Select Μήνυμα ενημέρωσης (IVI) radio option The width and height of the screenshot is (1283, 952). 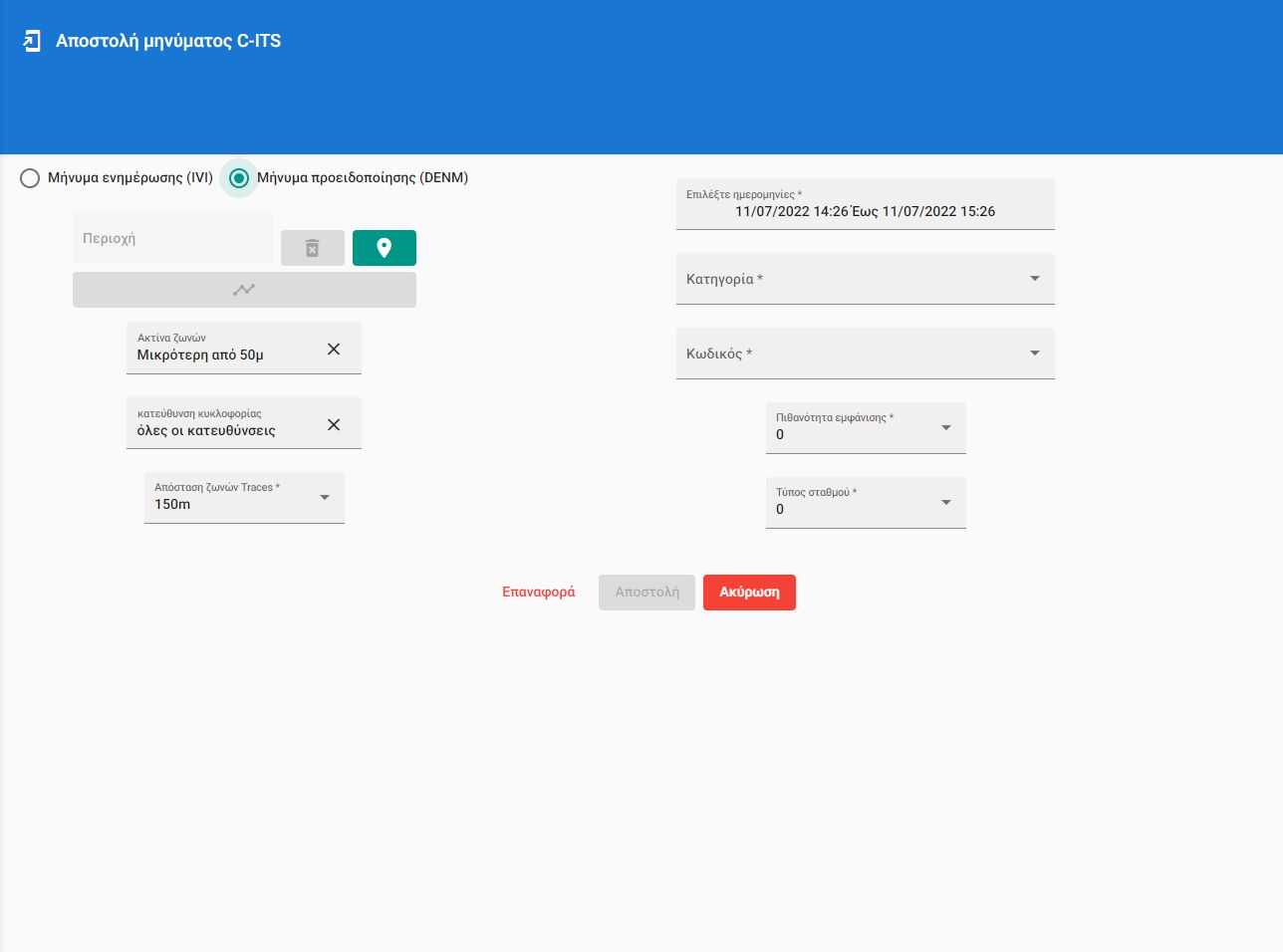[30, 178]
